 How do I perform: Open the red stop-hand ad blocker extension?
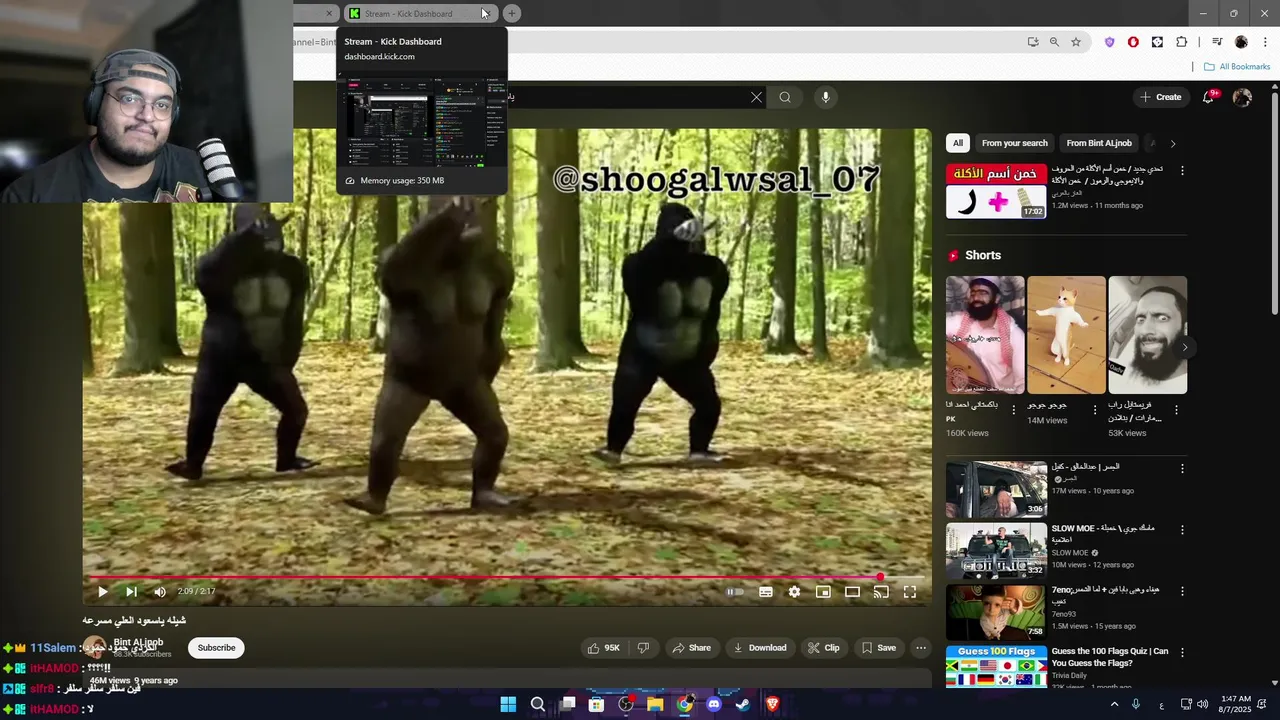tap(1133, 42)
